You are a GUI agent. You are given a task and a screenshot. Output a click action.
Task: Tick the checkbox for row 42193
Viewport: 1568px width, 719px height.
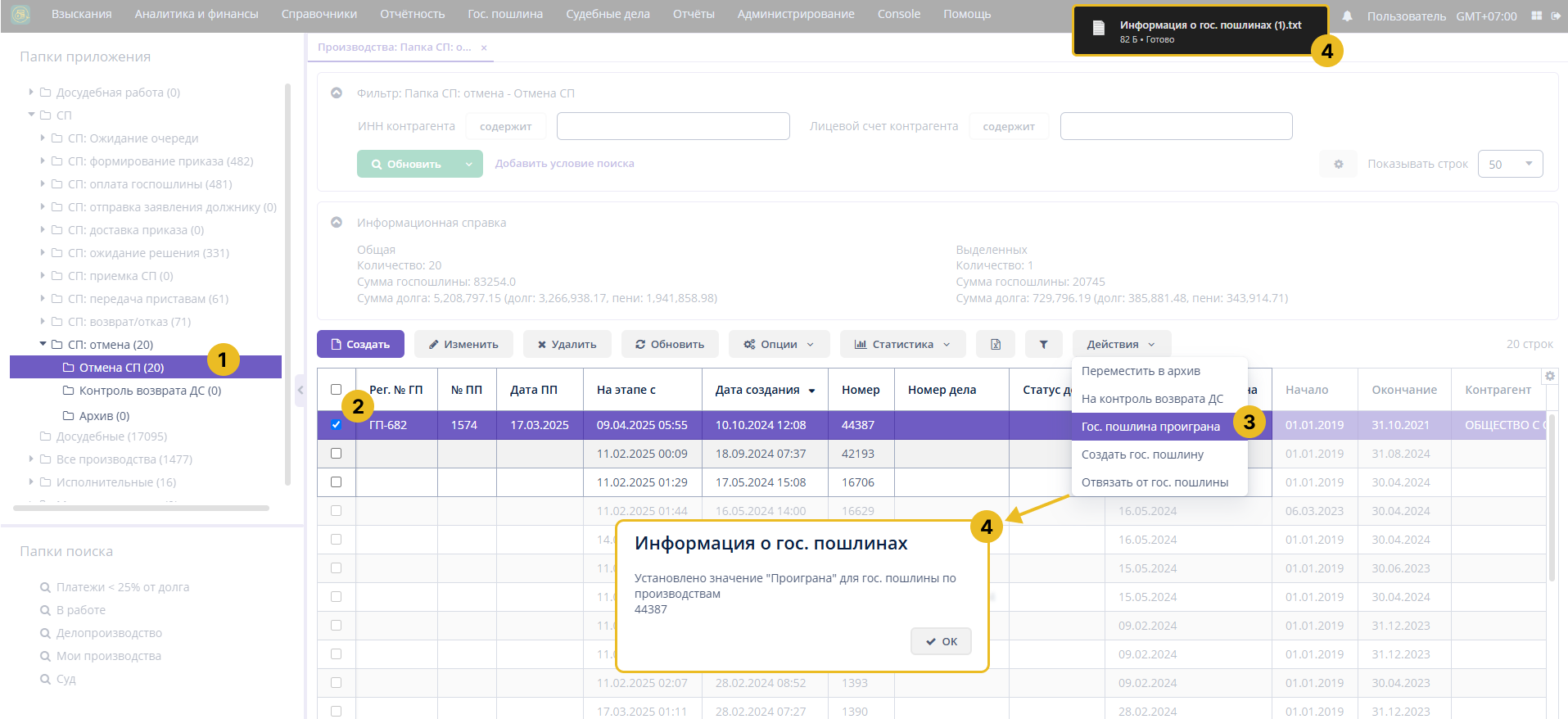click(336, 454)
